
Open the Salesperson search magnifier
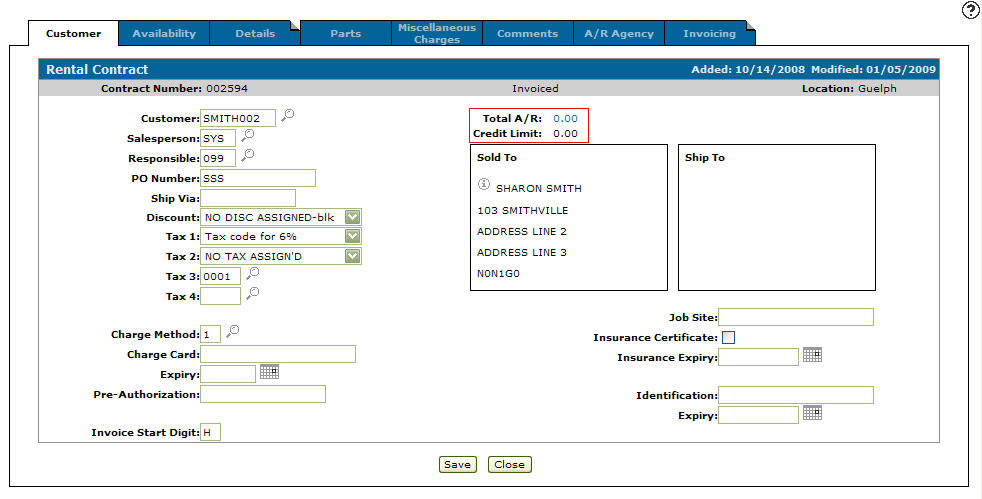[248, 135]
